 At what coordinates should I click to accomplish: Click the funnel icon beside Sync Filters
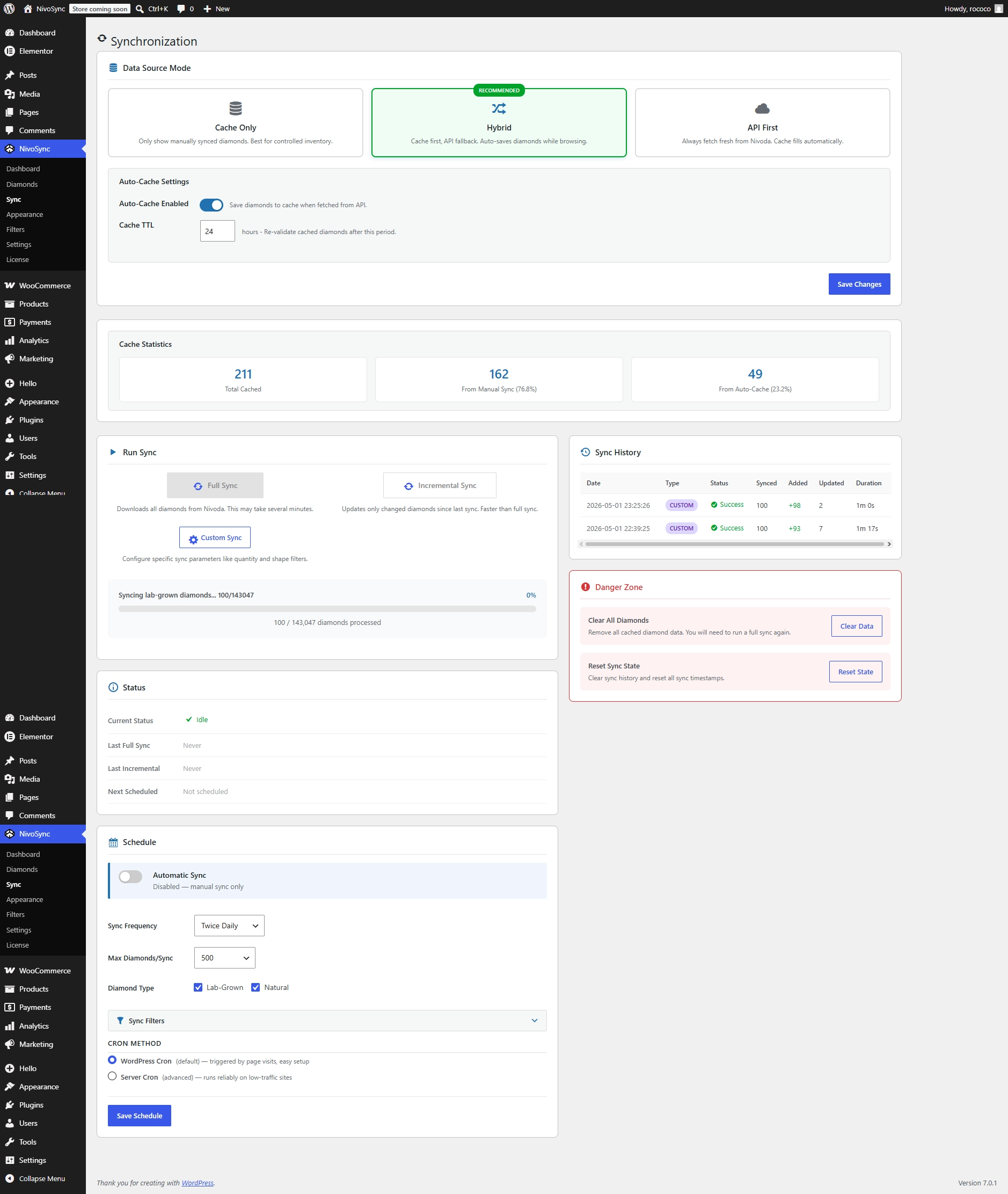coord(120,1020)
